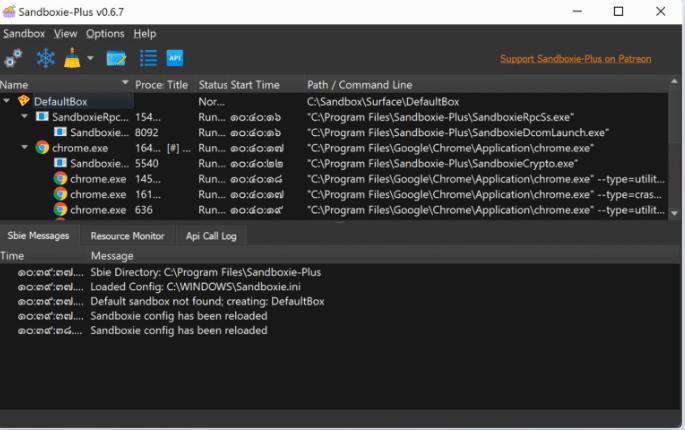Sort by Start Time column header
685x430 pixels.
click(253, 85)
